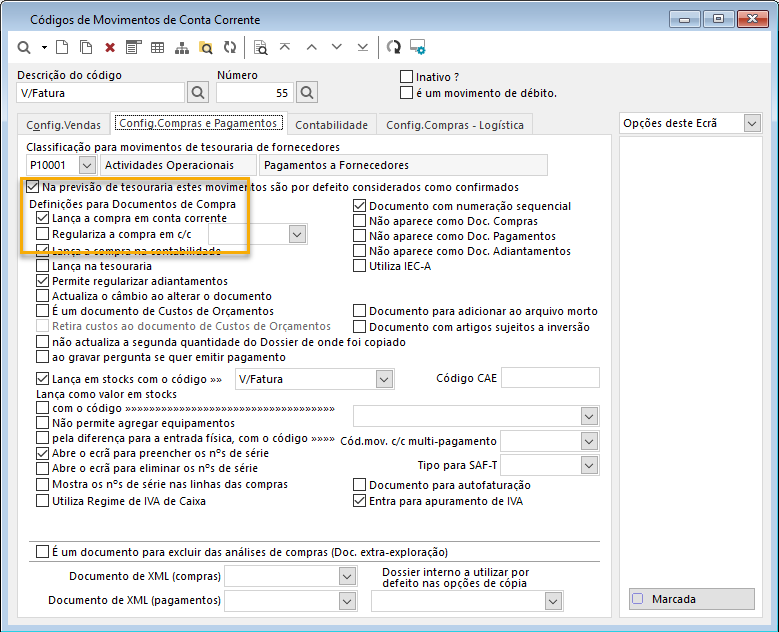Click the reload circular arrow icon
Viewport: 779px width, 632px height.
[x=394, y=47]
